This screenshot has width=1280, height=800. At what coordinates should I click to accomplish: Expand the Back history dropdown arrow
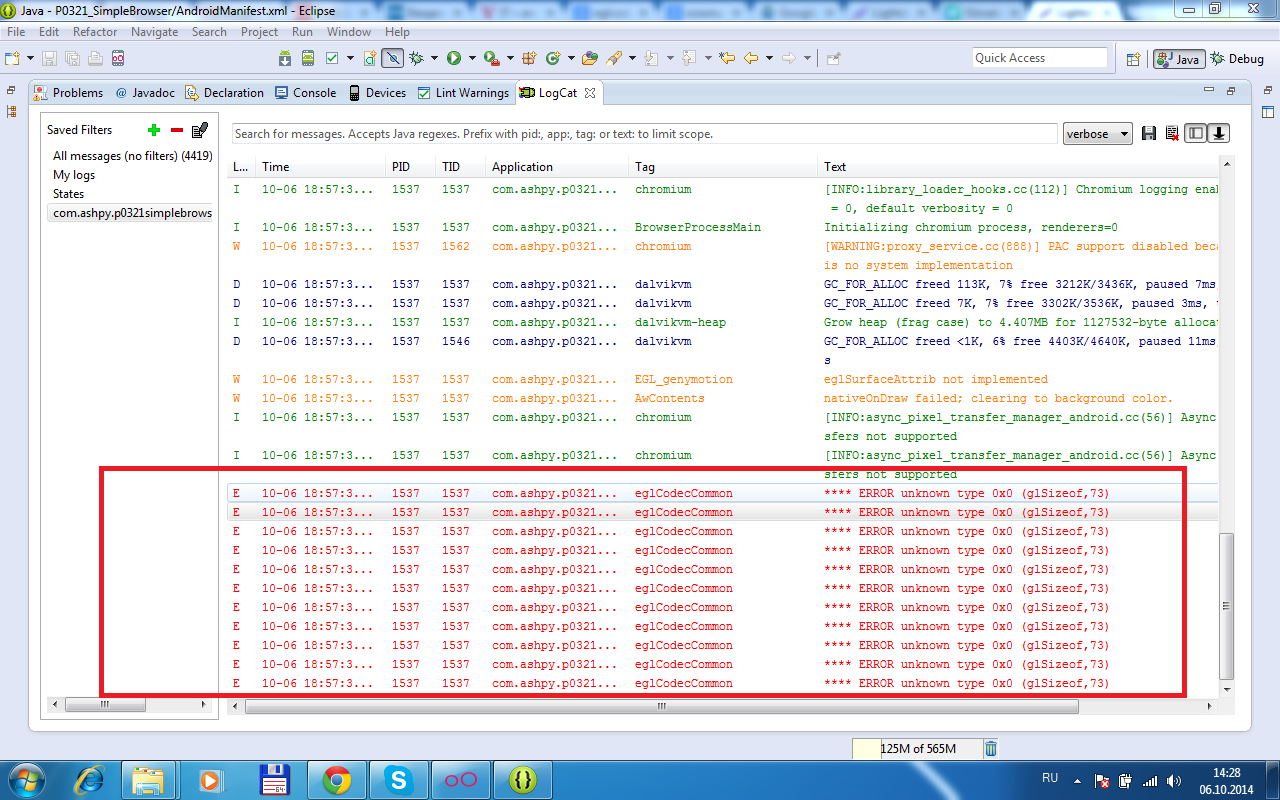pyautogui.click(x=769, y=58)
